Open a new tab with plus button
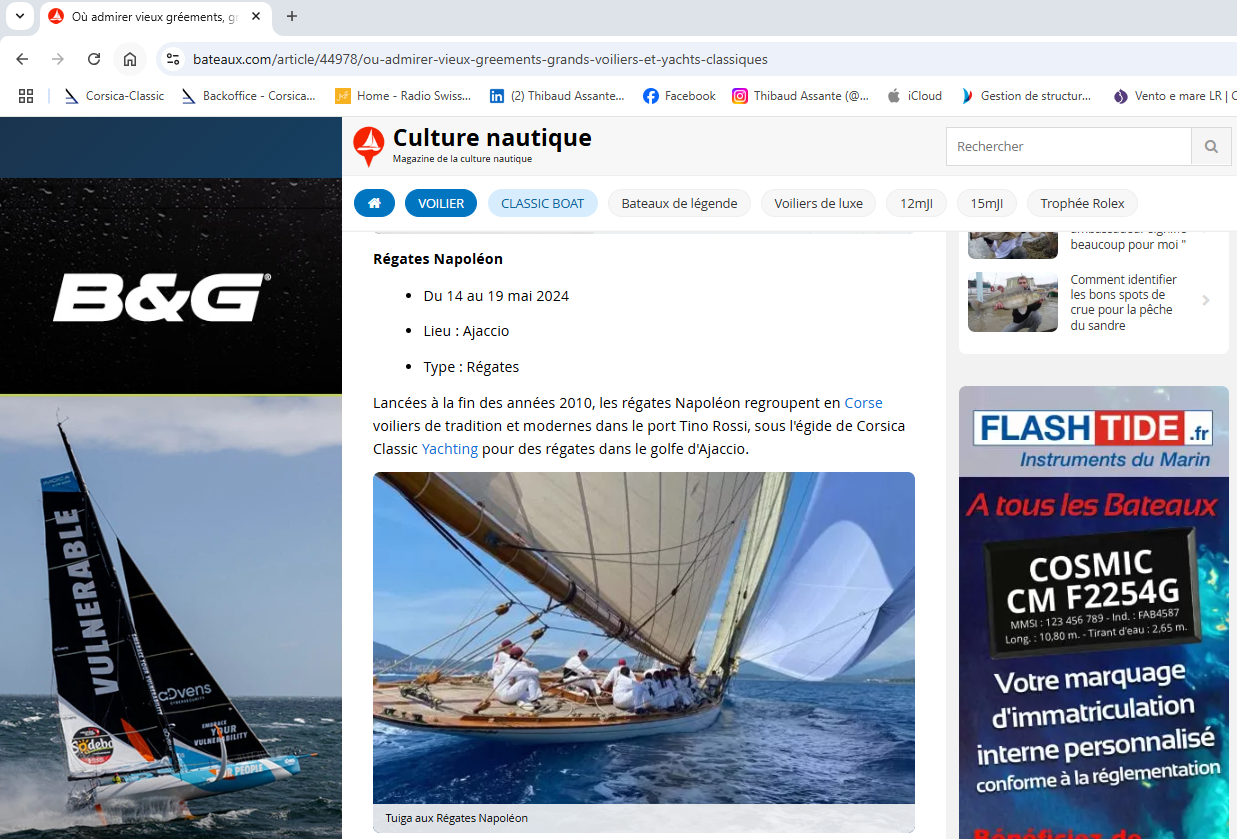The image size is (1237, 839). click(292, 16)
